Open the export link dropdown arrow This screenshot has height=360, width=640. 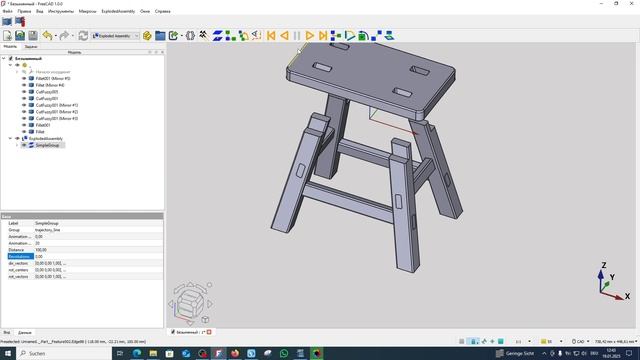(181, 36)
